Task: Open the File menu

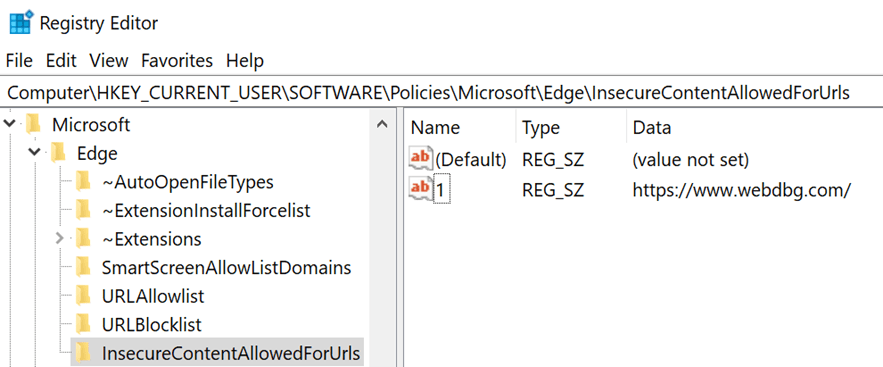Action: point(19,60)
